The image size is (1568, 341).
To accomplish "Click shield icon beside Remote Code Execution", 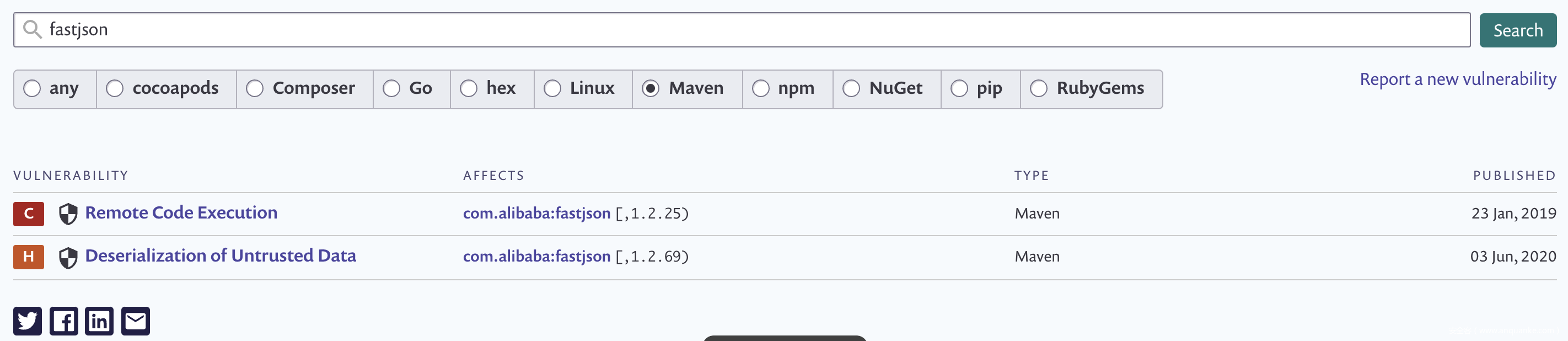I will pos(68,214).
